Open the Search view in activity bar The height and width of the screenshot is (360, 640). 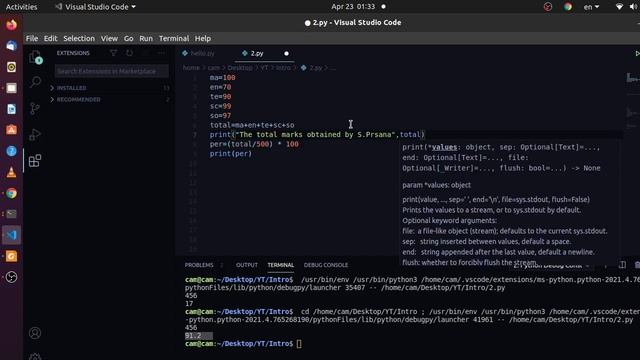[35, 82]
